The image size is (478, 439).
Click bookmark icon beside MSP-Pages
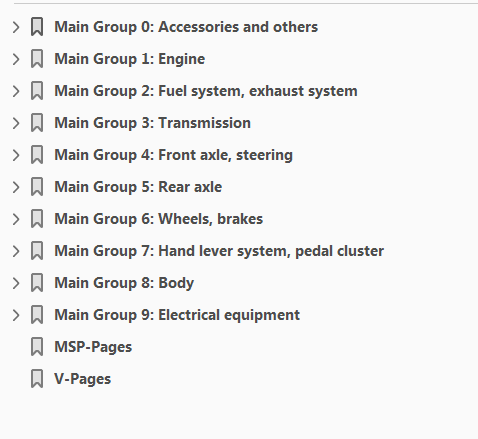[37, 347]
